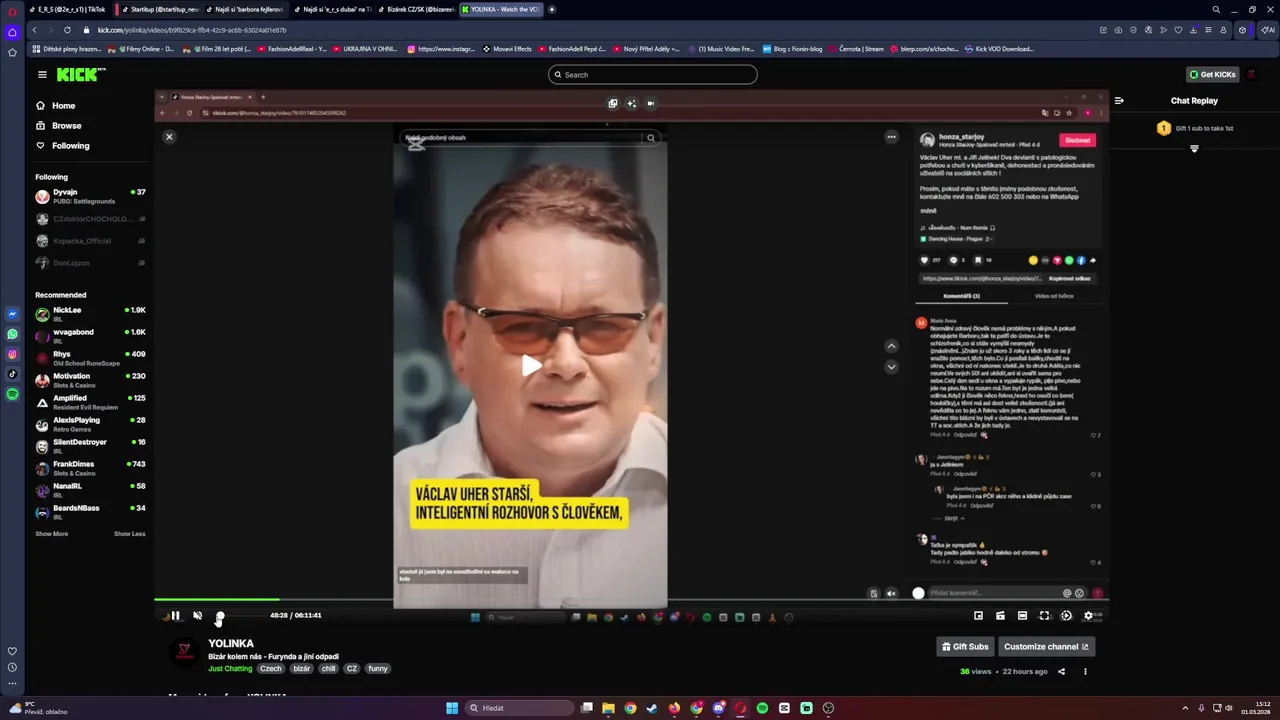Click the Gift Subs button

pyautogui.click(x=965, y=647)
